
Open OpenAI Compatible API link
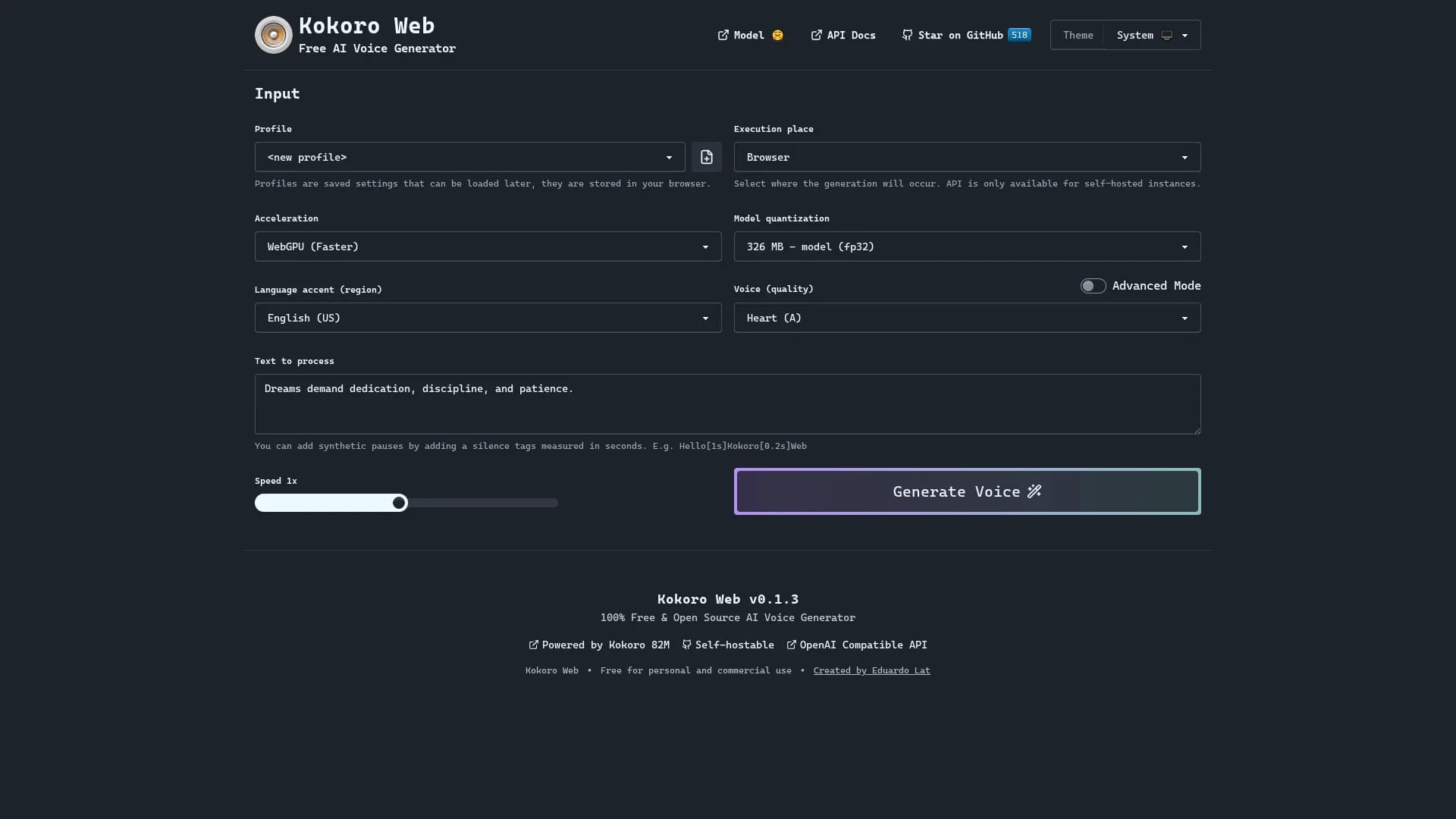tap(857, 645)
